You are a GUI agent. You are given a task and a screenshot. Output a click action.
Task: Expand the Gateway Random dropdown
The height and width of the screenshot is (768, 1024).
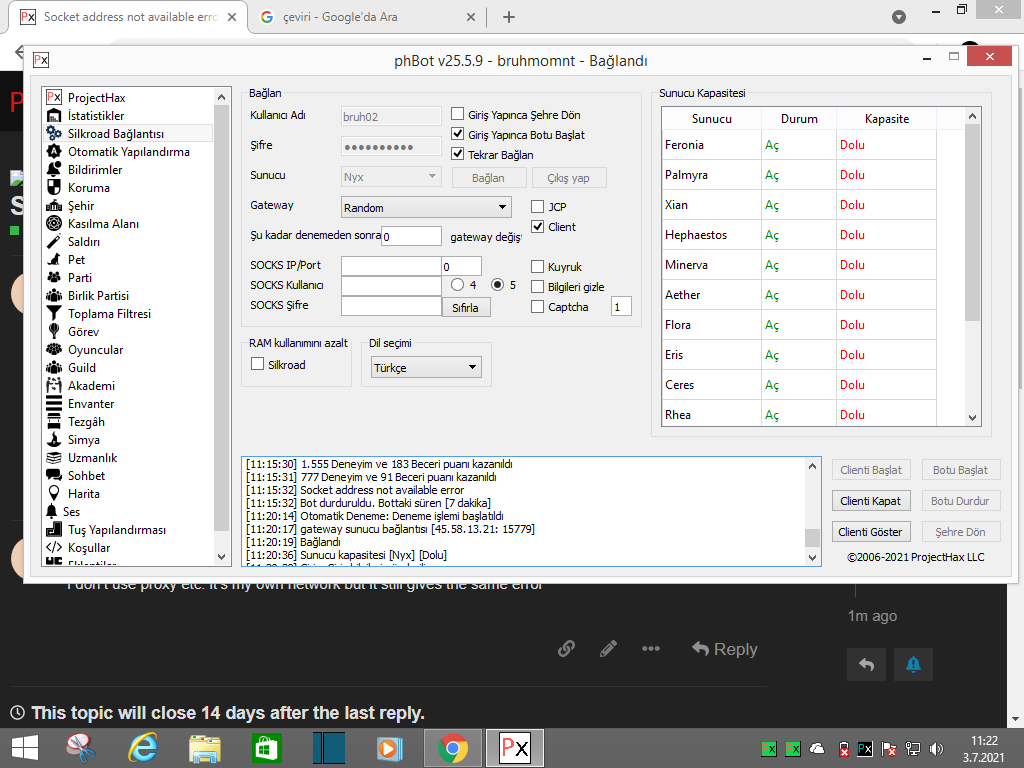[426, 208]
